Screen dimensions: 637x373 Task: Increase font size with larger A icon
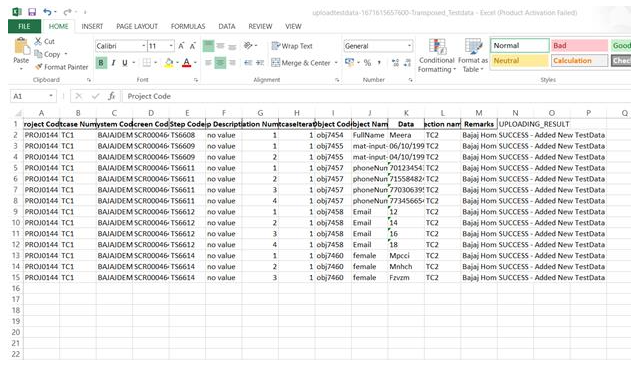pos(181,46)
